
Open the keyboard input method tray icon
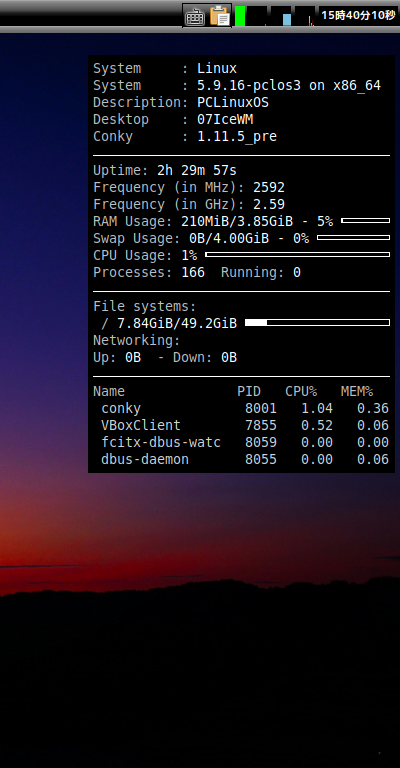point(194,16)
